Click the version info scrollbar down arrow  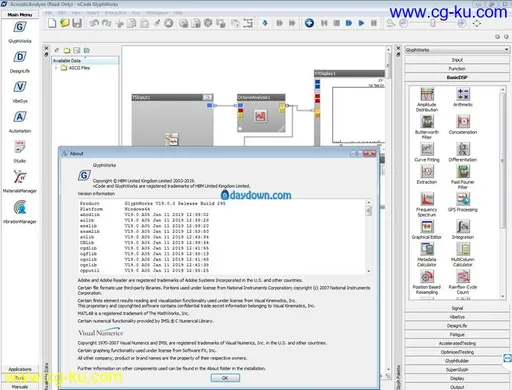(369, 271)
